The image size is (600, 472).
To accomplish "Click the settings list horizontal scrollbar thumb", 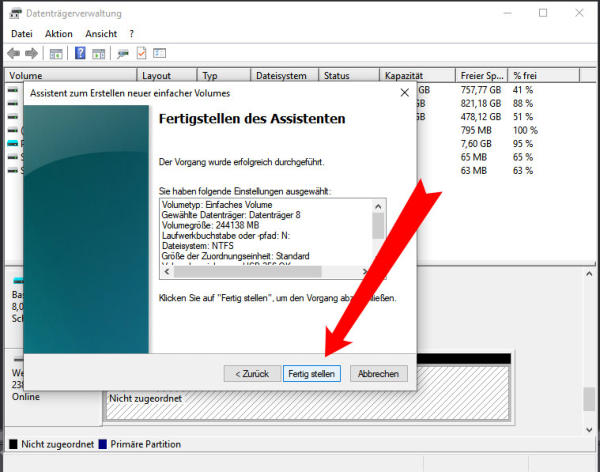I will click(248, 271).
